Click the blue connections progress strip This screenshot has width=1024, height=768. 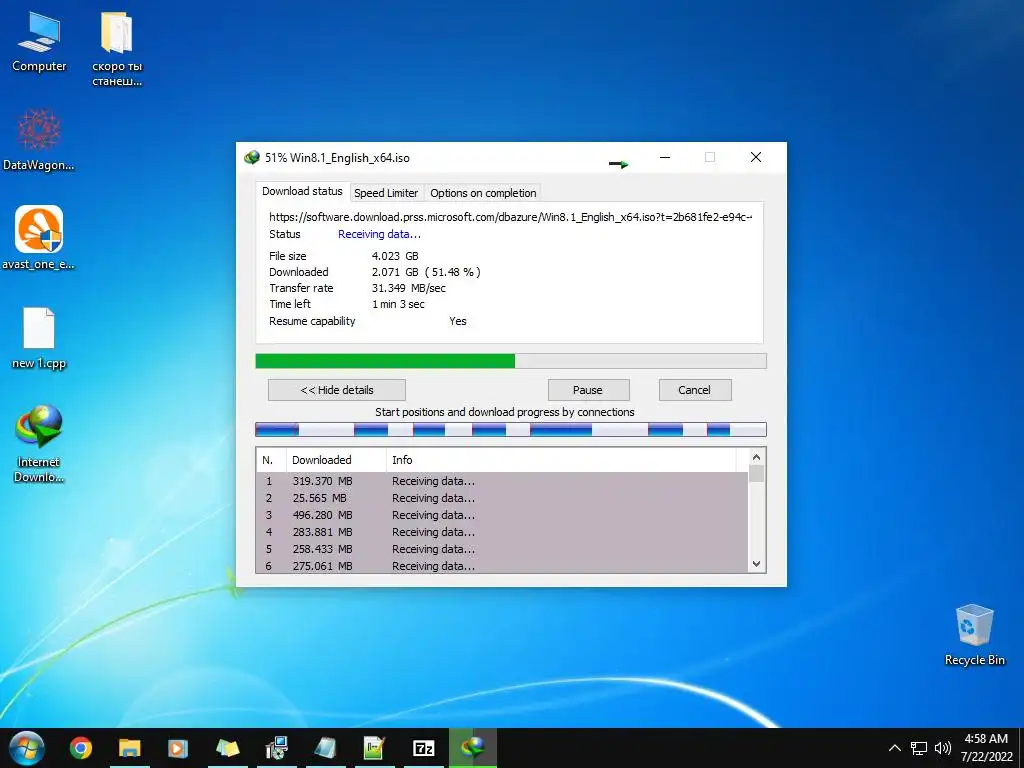(x=511, y=429)
